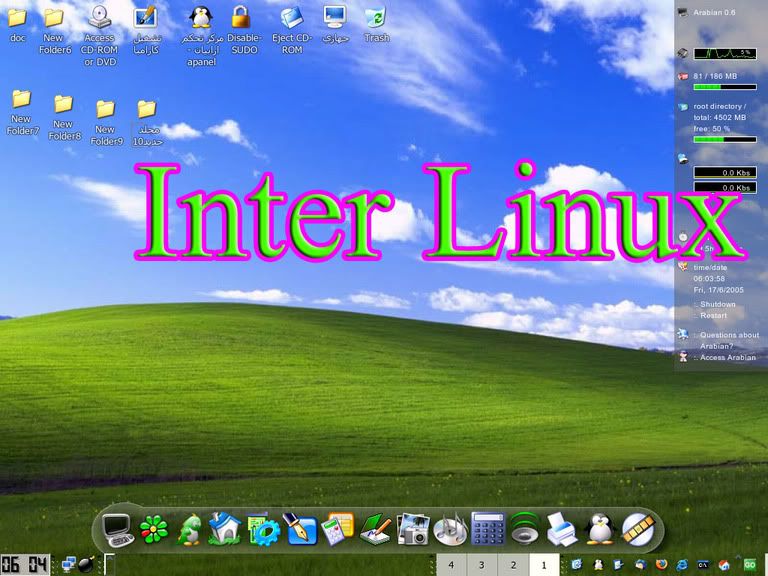Click the Arabian 0.6 sidebar title

pos(714,12)
